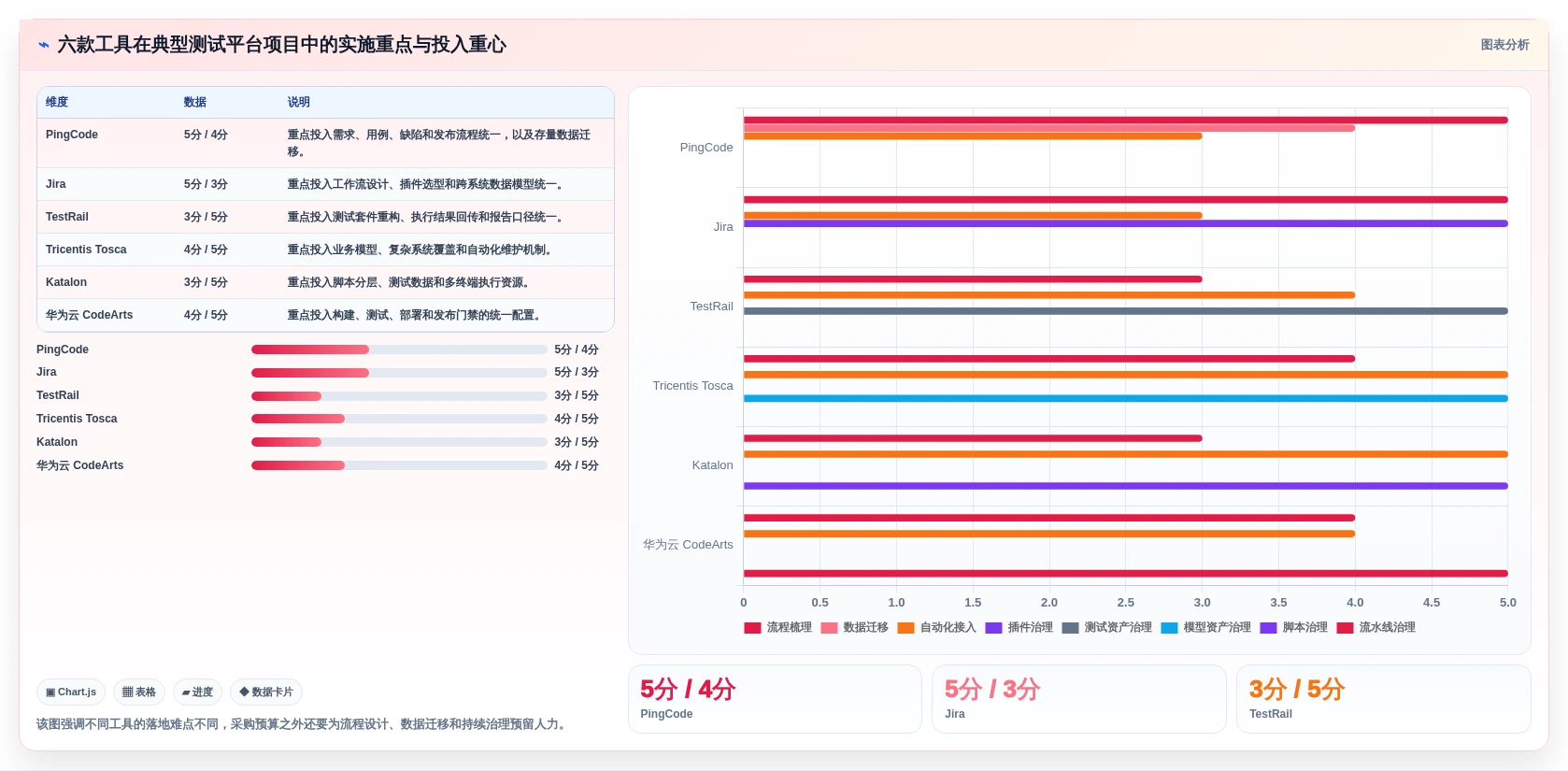Image resolution: width=1568 pixels, height=771 pixels.
Task: Open the PingCode 5分 / 4分 score card
Action: click(775, 699)
